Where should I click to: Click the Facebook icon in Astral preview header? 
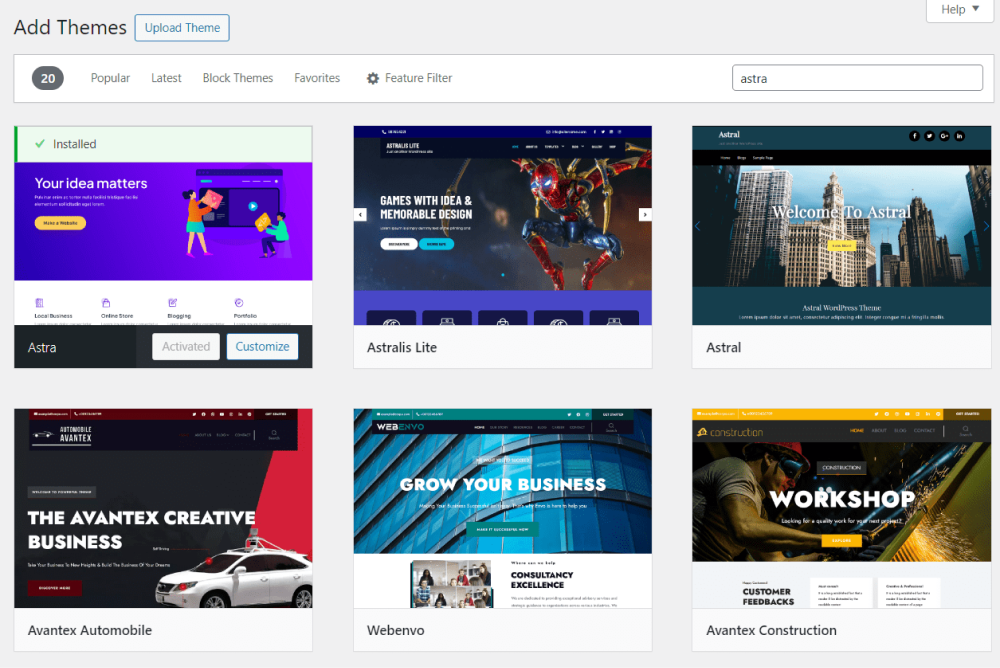[914, 136]
